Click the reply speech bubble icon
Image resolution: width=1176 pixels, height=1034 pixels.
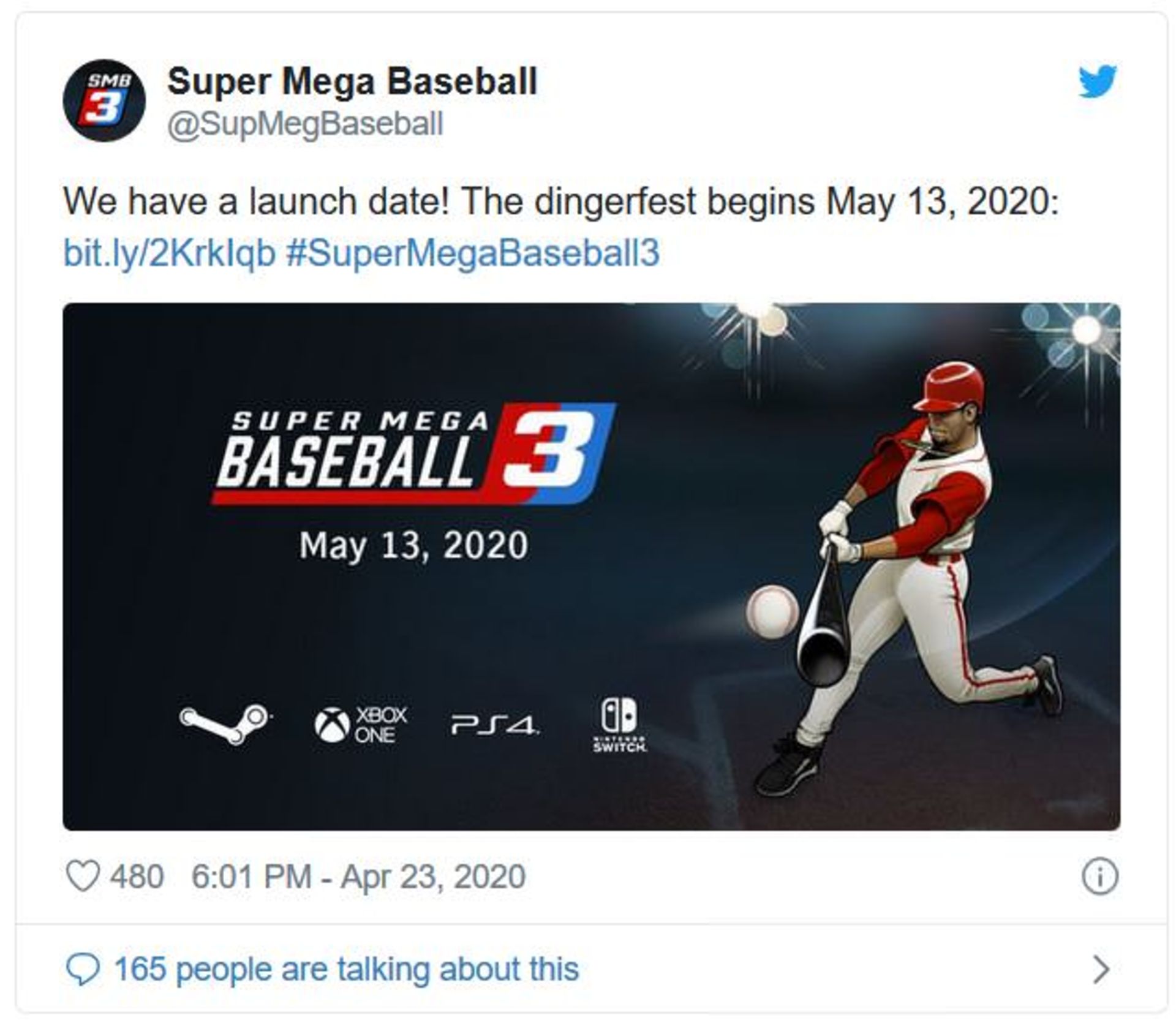click(83, 969)
